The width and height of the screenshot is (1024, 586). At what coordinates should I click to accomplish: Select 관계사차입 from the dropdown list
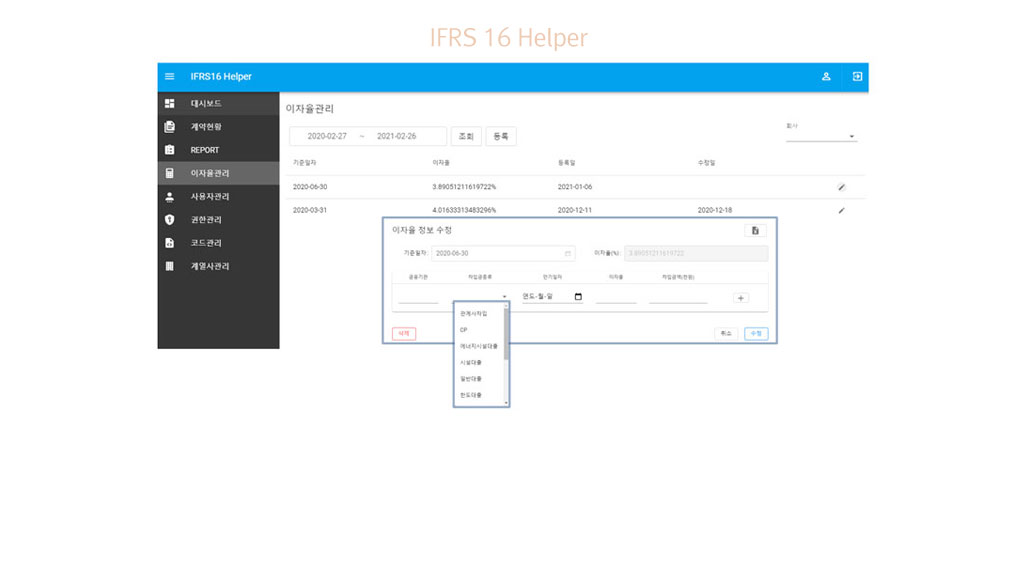(473, 313)
